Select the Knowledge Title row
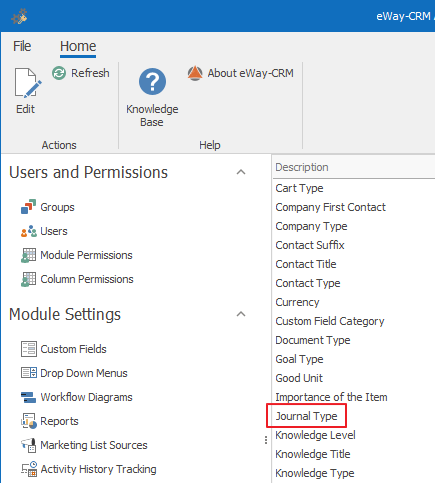Screen dimensions: 435x483 (x=353, y=454)
